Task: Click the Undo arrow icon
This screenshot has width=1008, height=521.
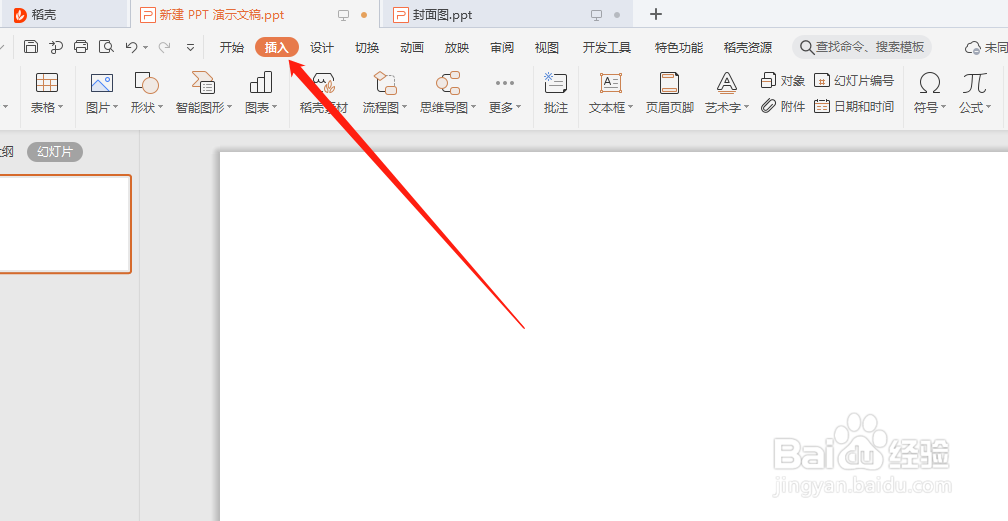Action: (x=132, y=47)
